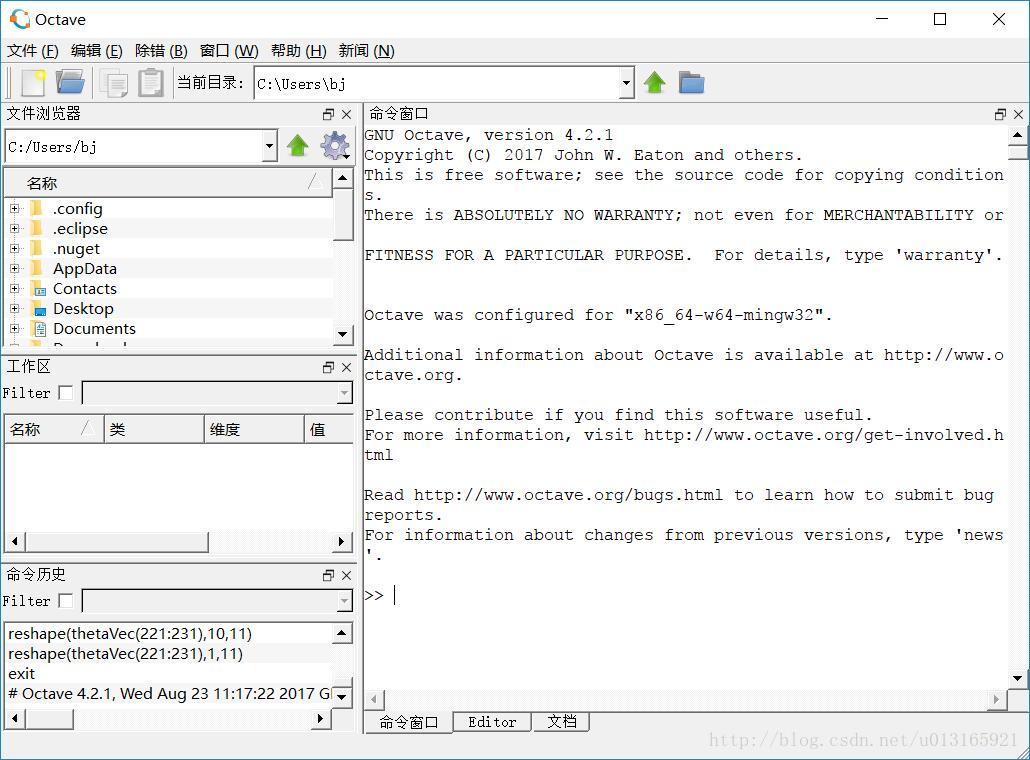Close the workspace panel
1030x760 pixels.
coord(346,367)
